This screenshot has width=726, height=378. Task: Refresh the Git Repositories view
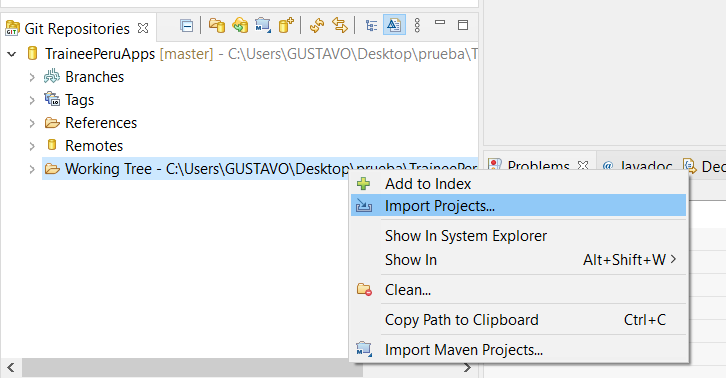tap(317, 25)
